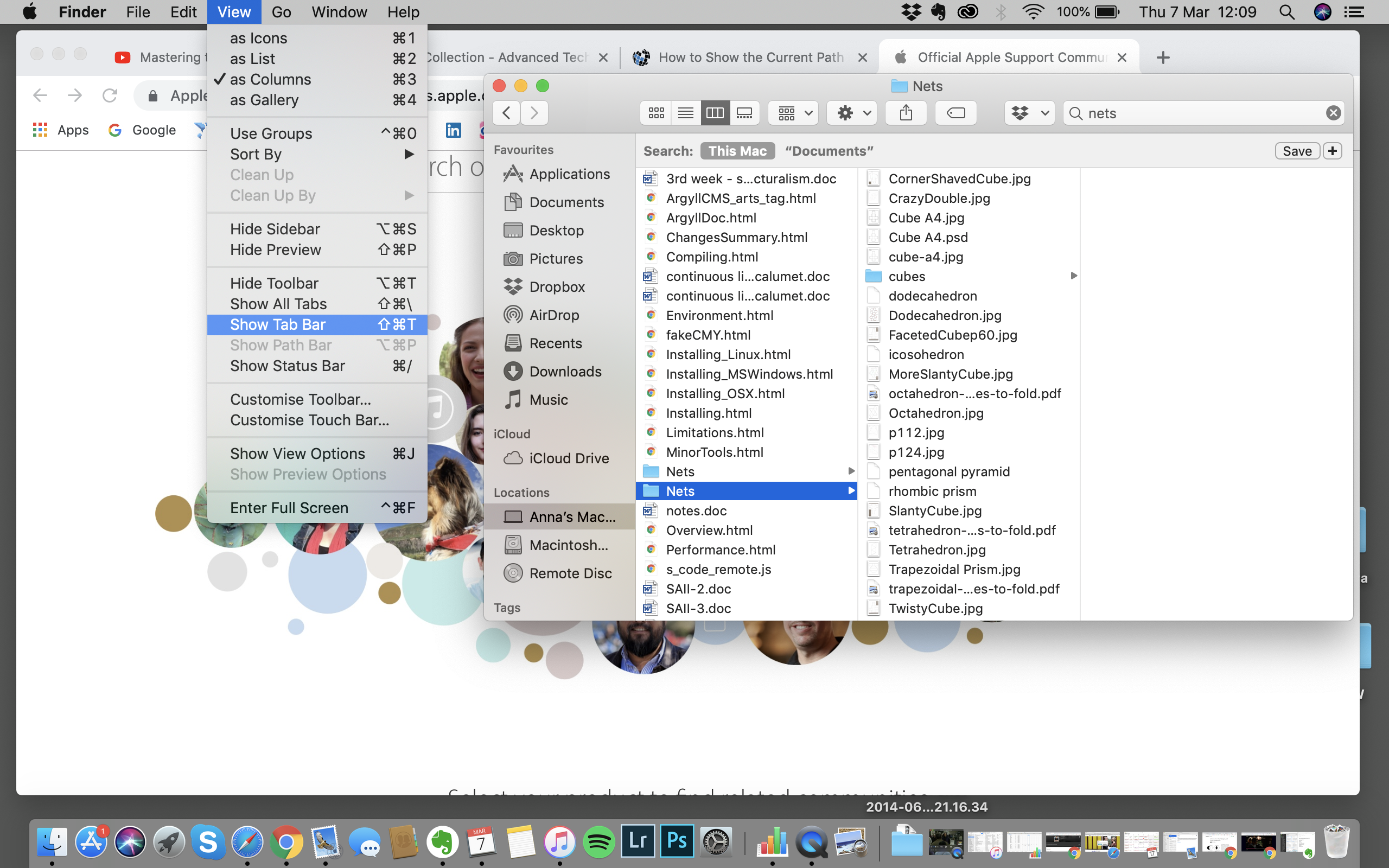The width and height of the screenshot is (1389, 868).
Task: Select list view toolbar icon
Action: click(685, 113)
